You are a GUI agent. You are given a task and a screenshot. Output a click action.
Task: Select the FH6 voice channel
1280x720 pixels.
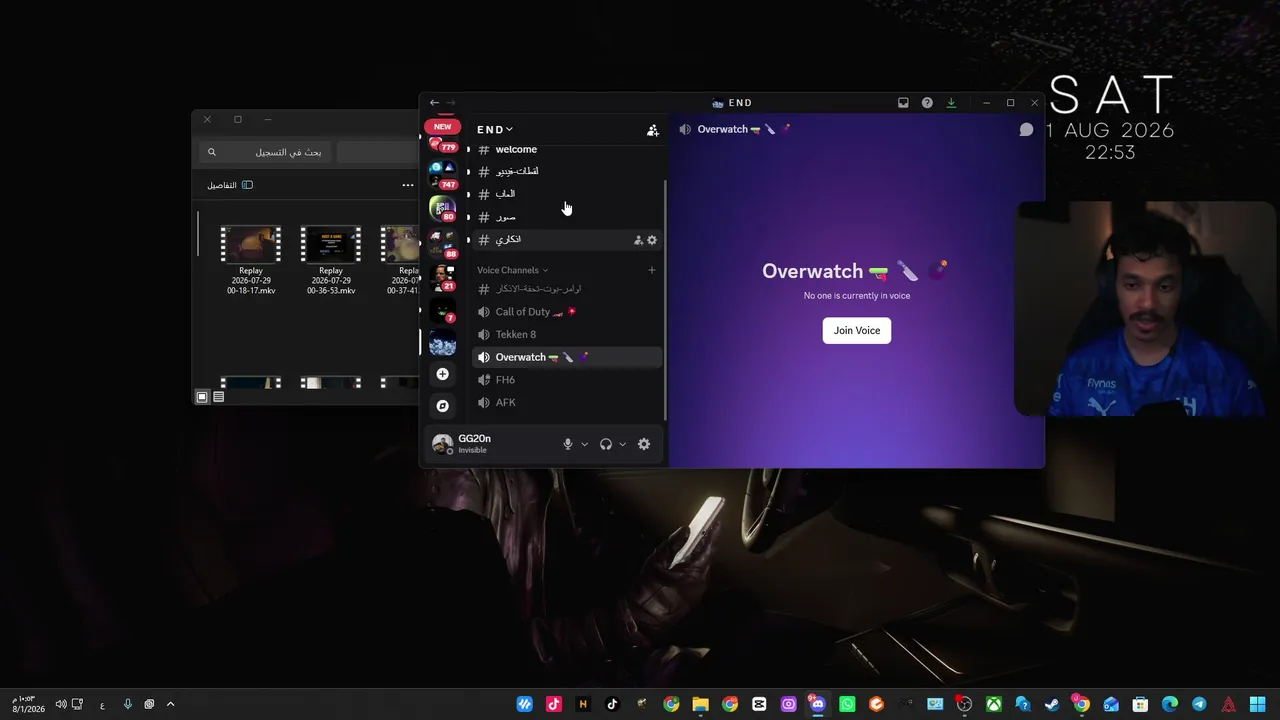click(567, 380)
